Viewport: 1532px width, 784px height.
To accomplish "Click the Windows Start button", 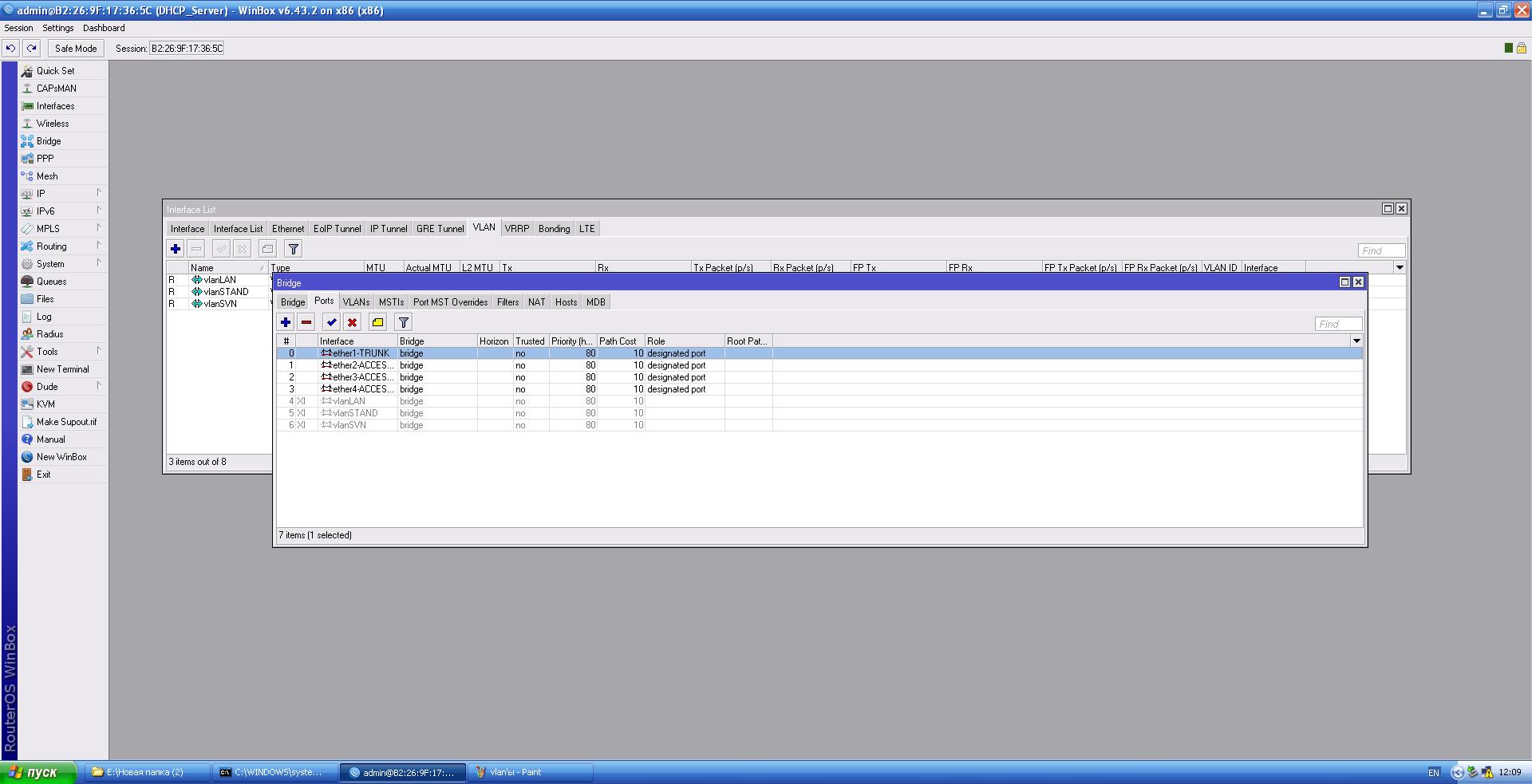I will tap(38, 772).
